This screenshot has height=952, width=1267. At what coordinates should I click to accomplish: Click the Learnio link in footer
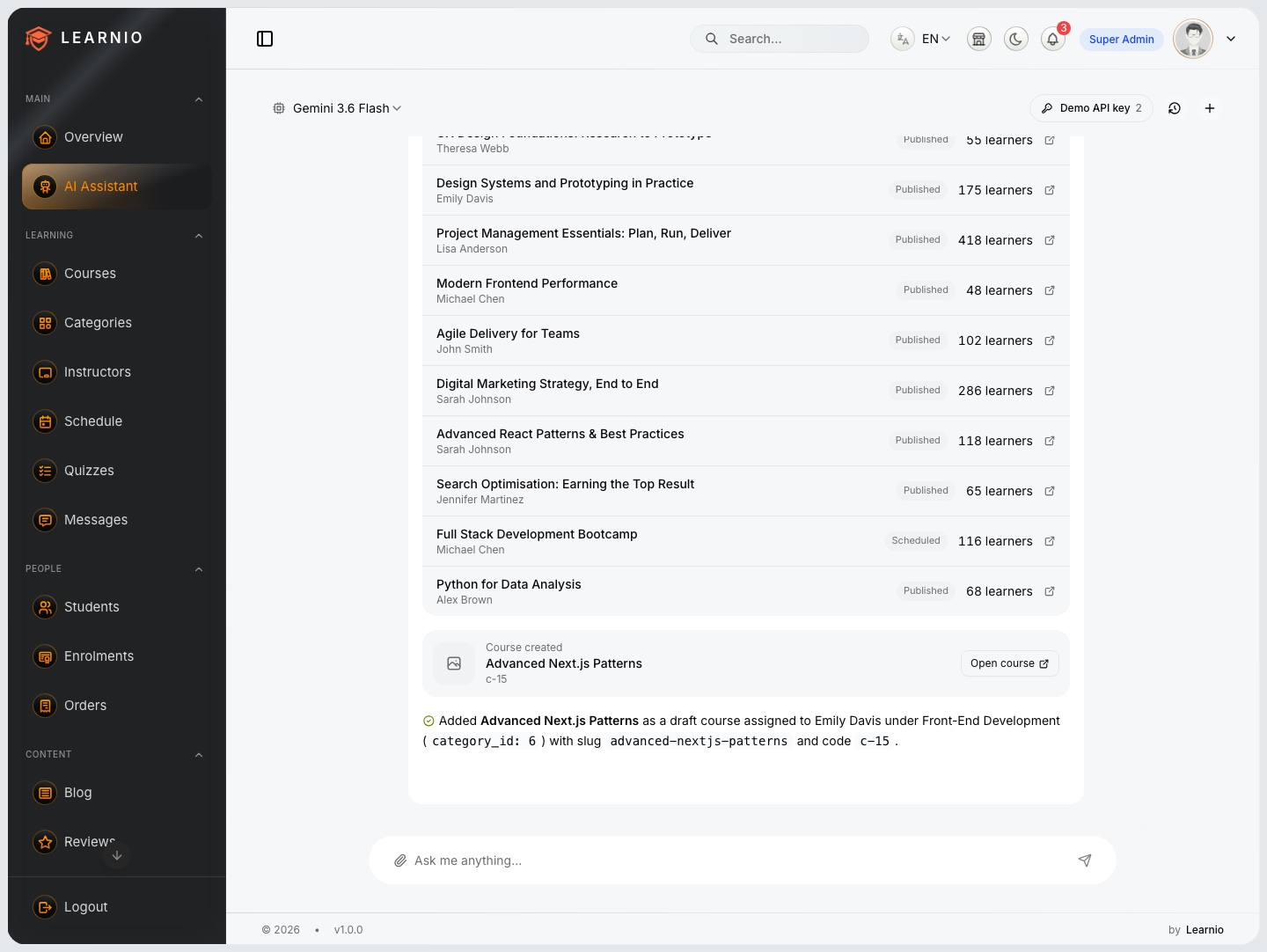pyautogui.click(x=1205, y=930)
